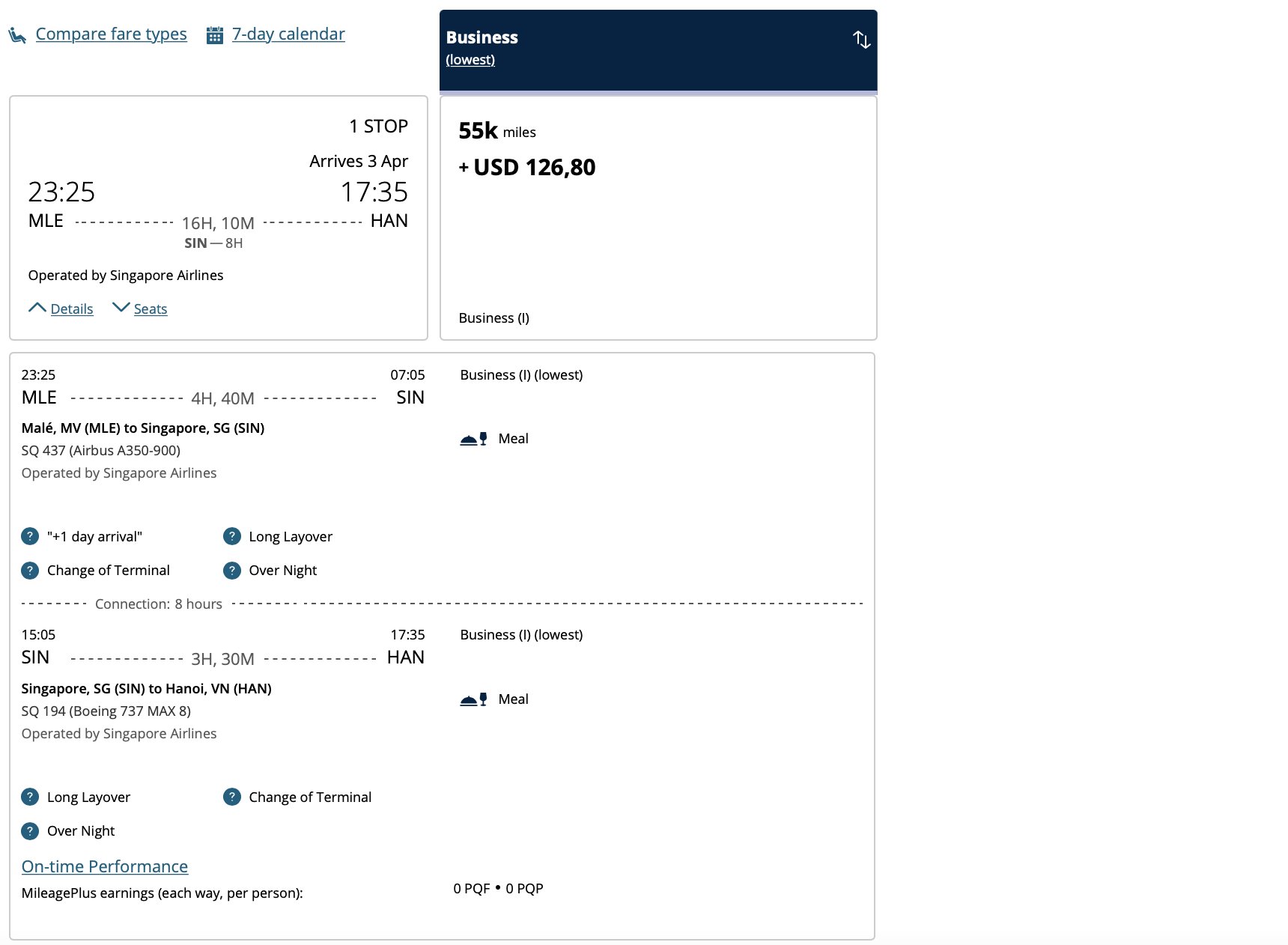The width and height of the screenshot is (1288, 945).
Task: Click the (lowest) link under Business
Action: (470, 60)
